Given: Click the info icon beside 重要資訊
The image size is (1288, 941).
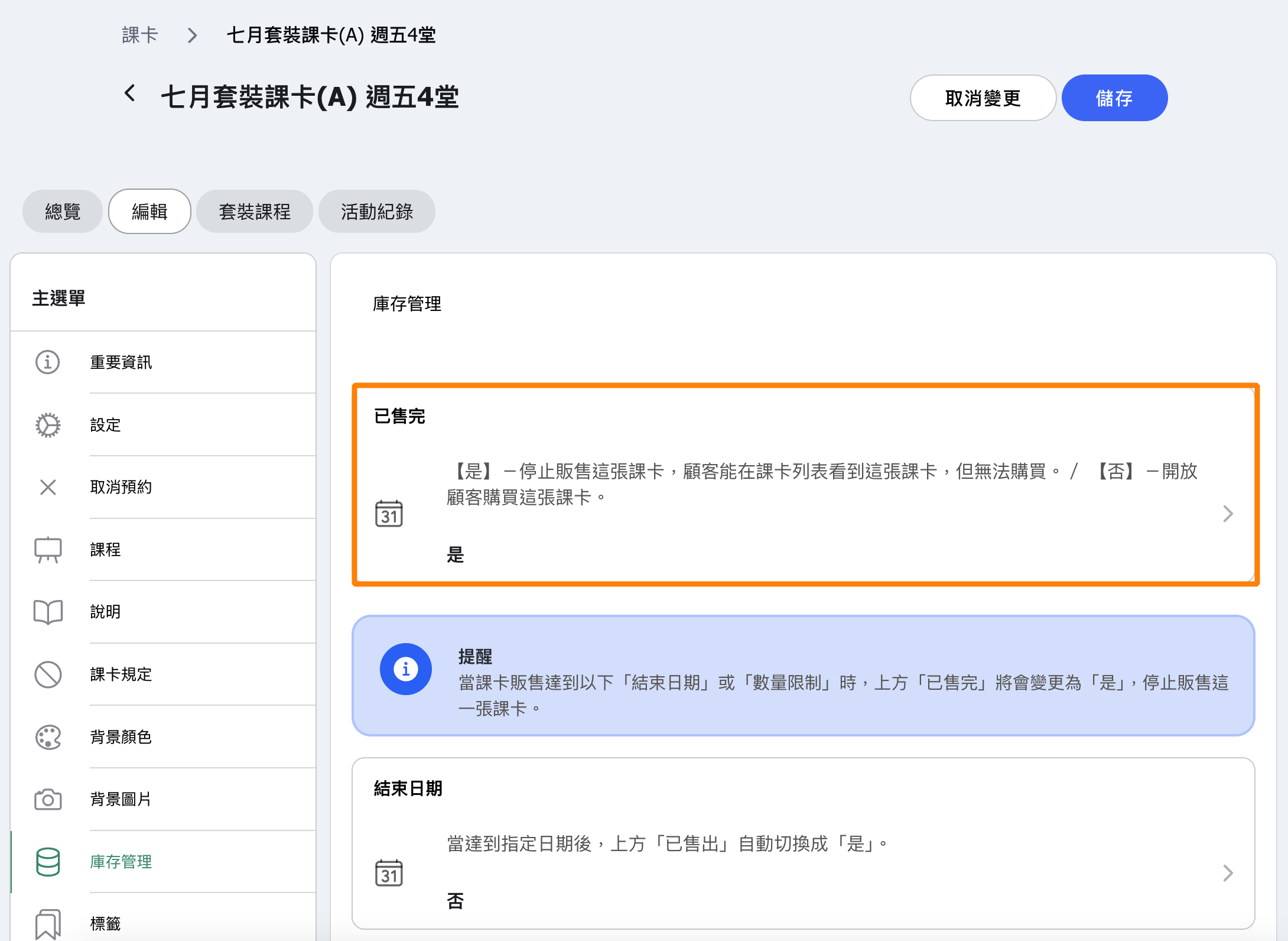Looking at the screenshot, I should 48,362.
